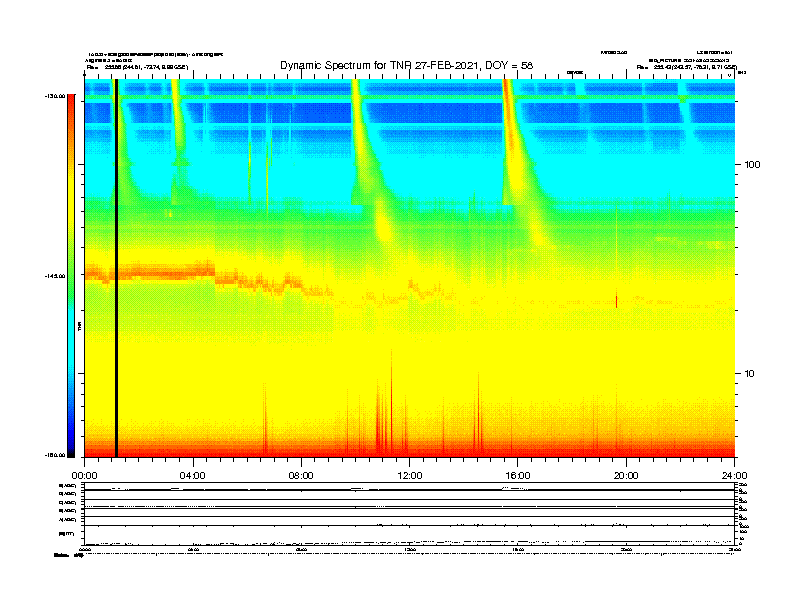Image resolution: width=792 pixels, height=612 pixels.
Task: Click the 12:00 time axis label
Action: point(410,476)
